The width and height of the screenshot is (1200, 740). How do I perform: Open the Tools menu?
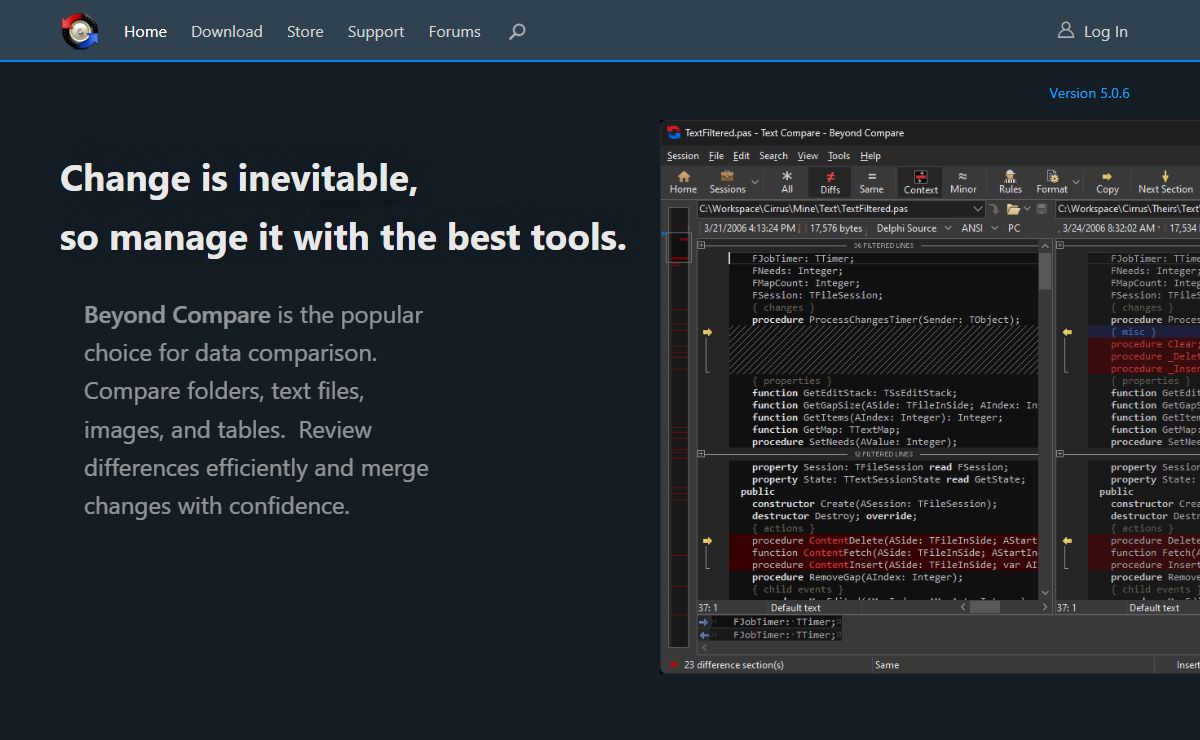[839, 156]
